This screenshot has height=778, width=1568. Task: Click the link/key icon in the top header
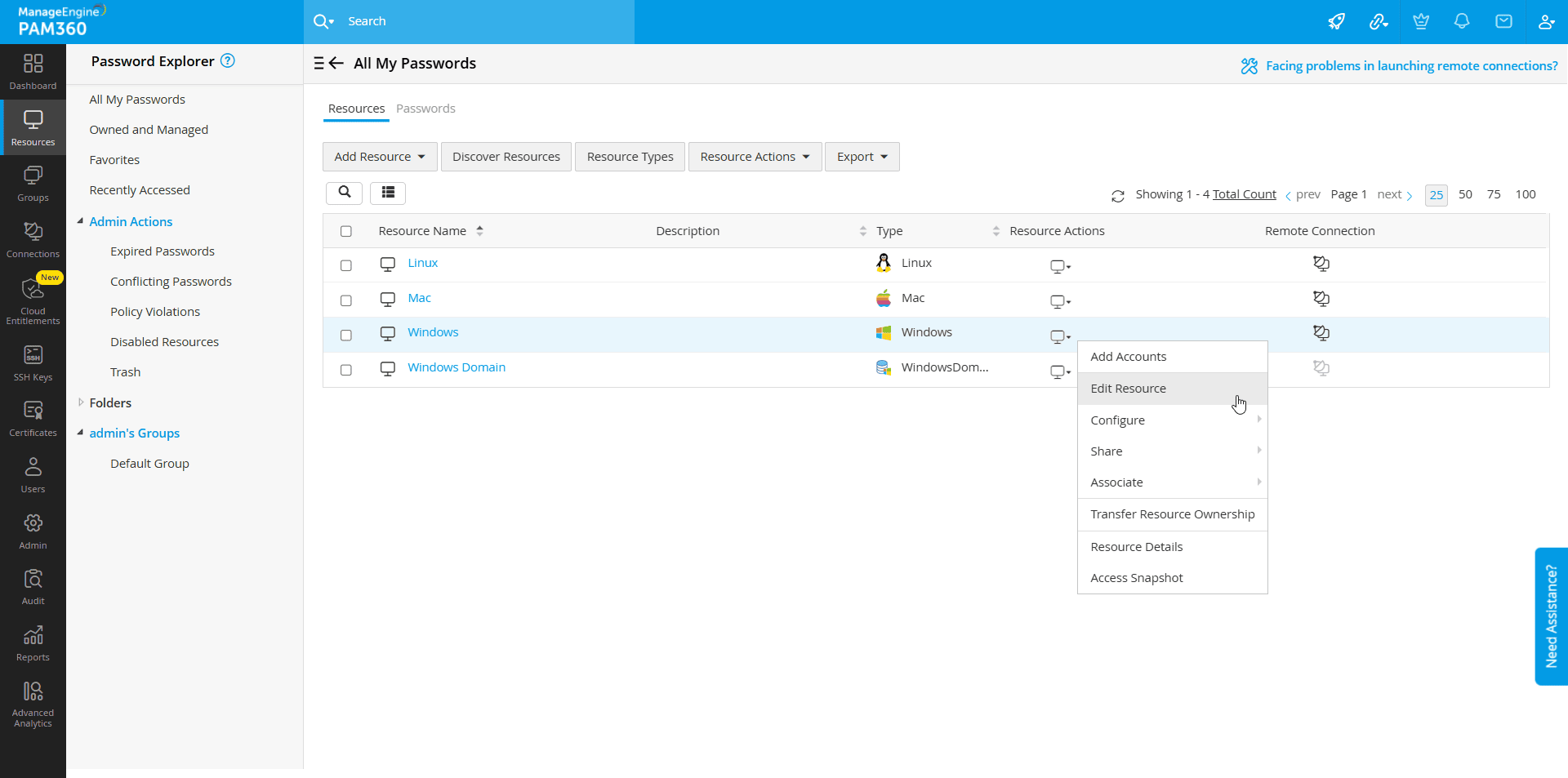[x=1379, y=21]
